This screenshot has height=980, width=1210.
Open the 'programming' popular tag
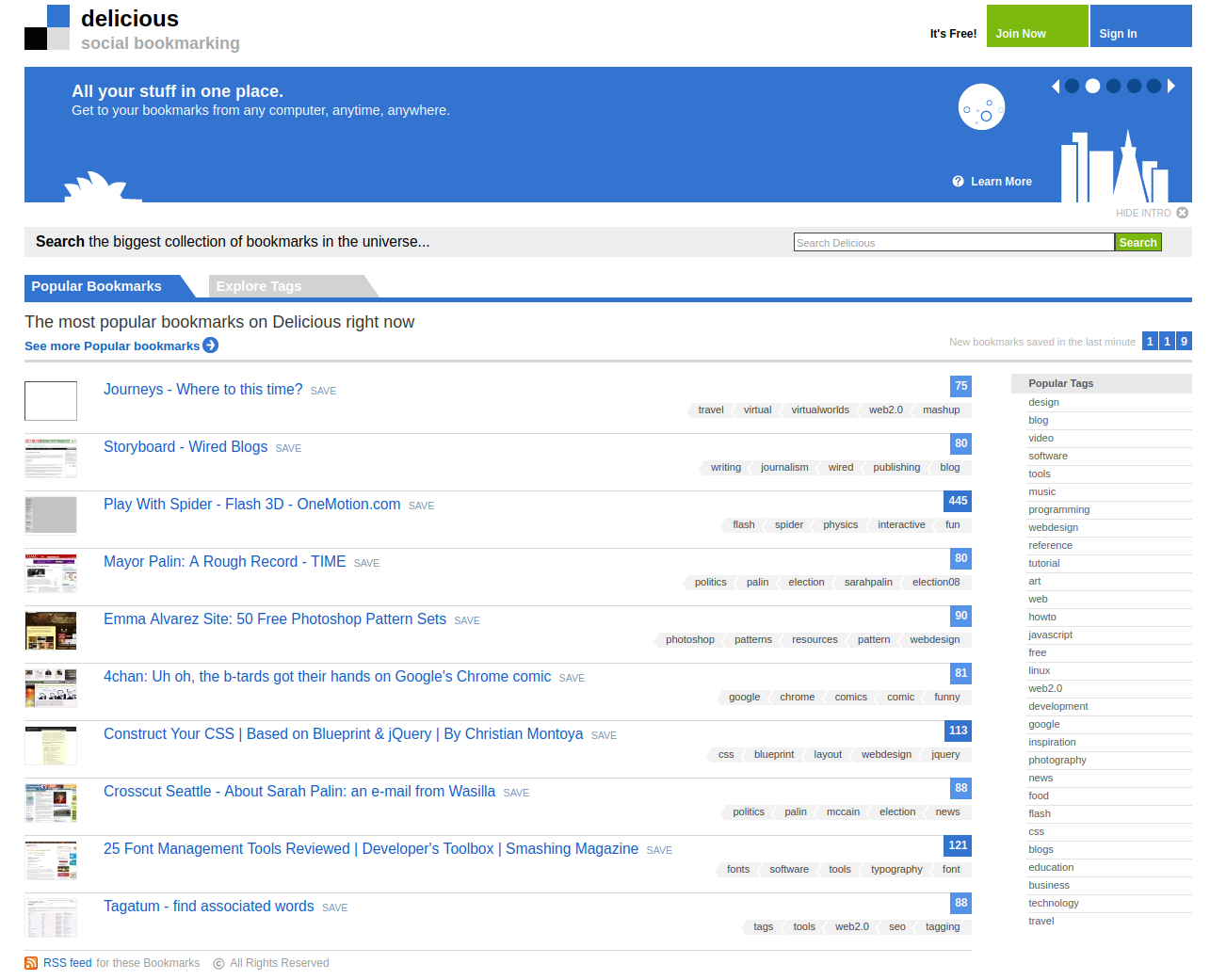pos(1058,509)
